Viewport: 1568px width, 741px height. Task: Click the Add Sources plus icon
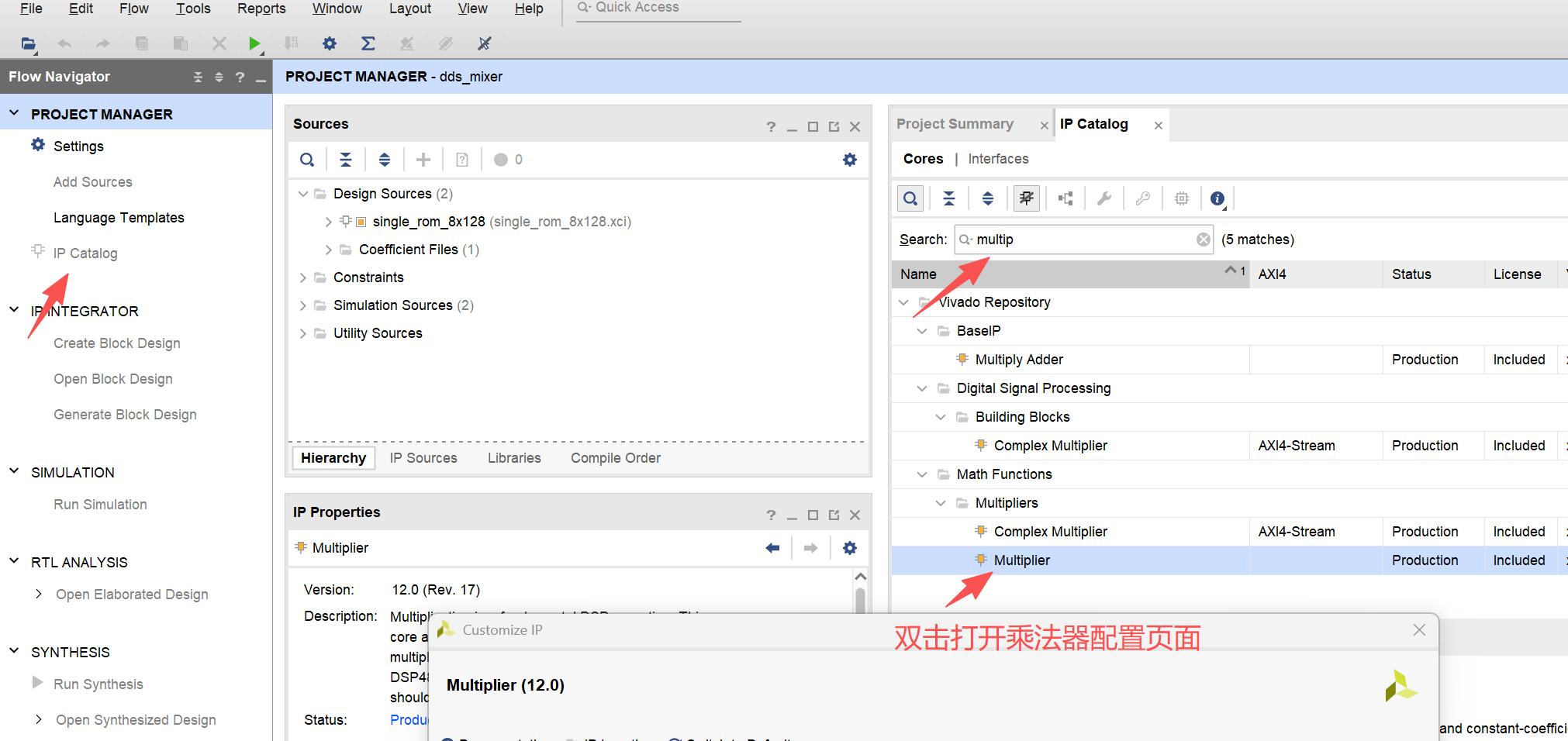423,160
